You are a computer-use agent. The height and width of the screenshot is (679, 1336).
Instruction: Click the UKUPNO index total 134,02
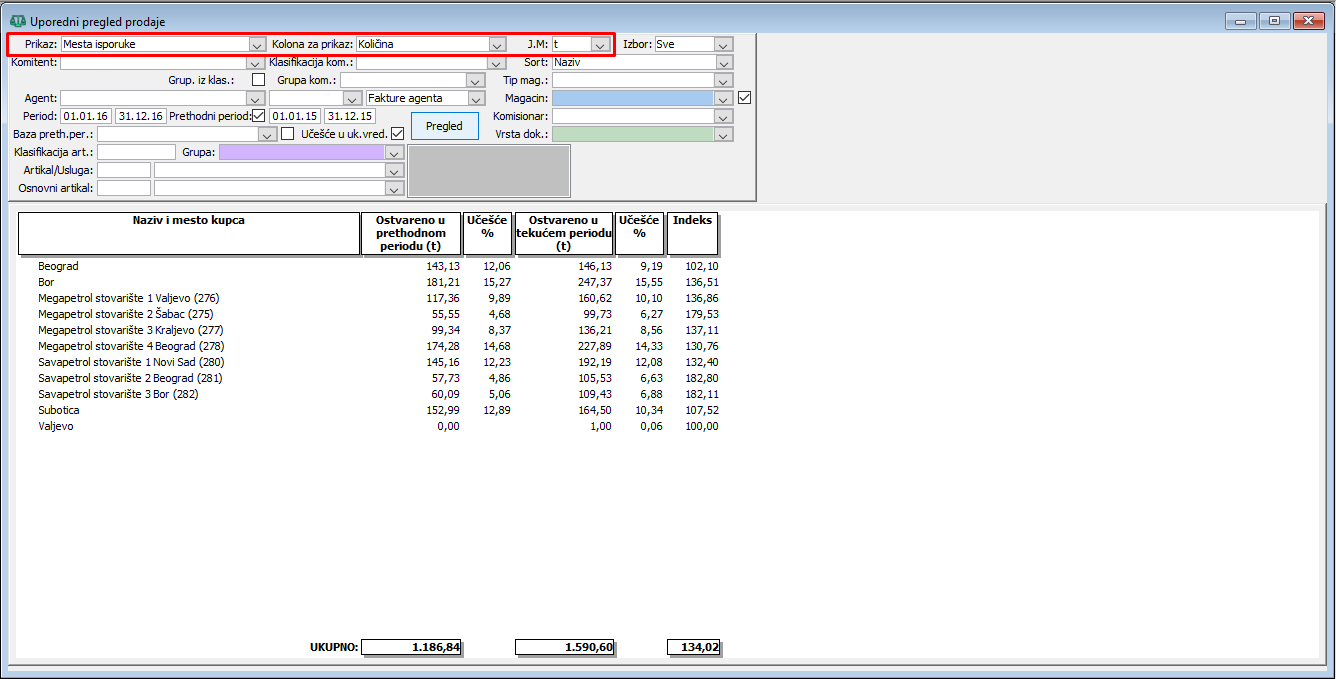click(693, 647)
